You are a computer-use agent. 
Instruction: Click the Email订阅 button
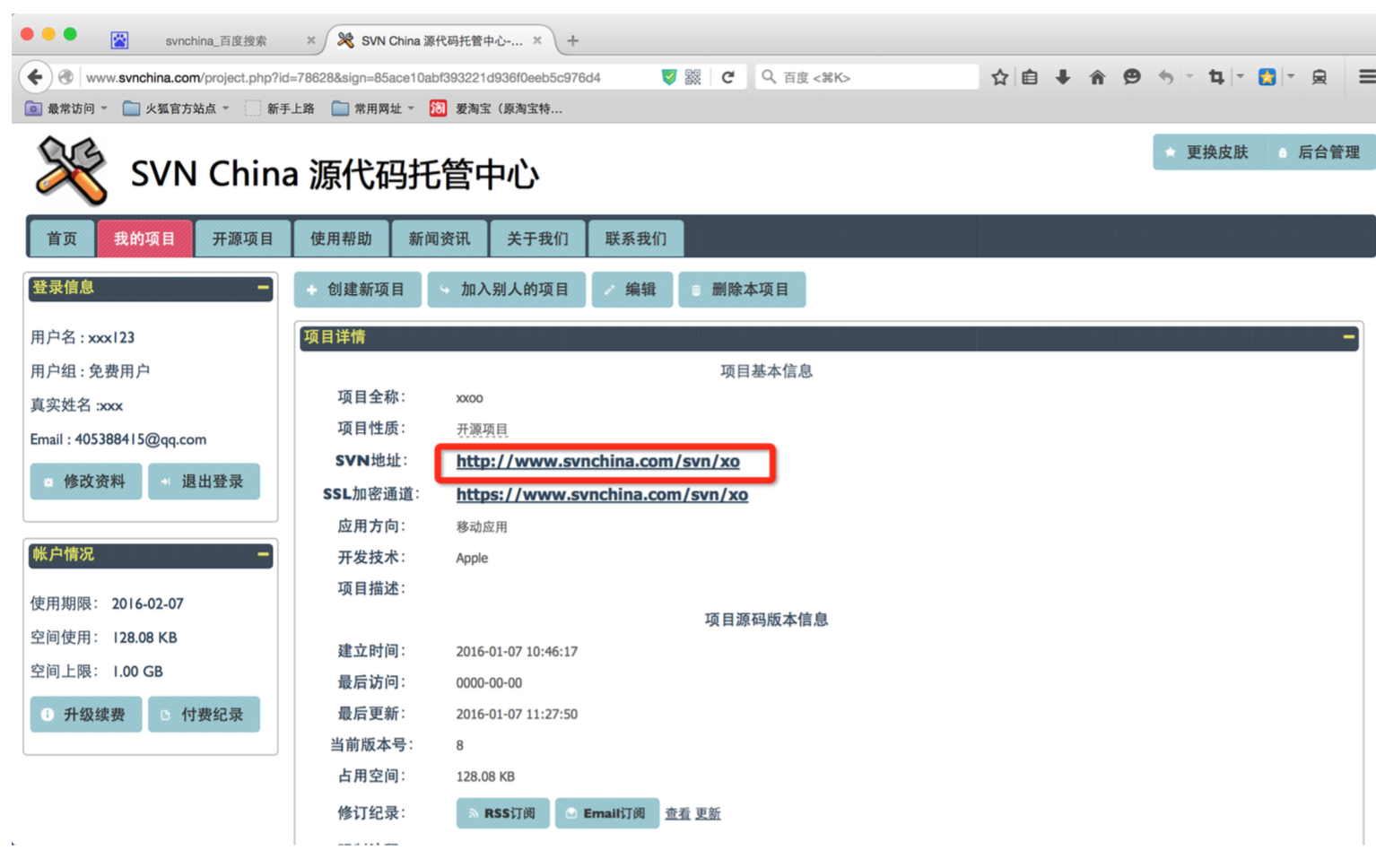click(x=606, y=813)
